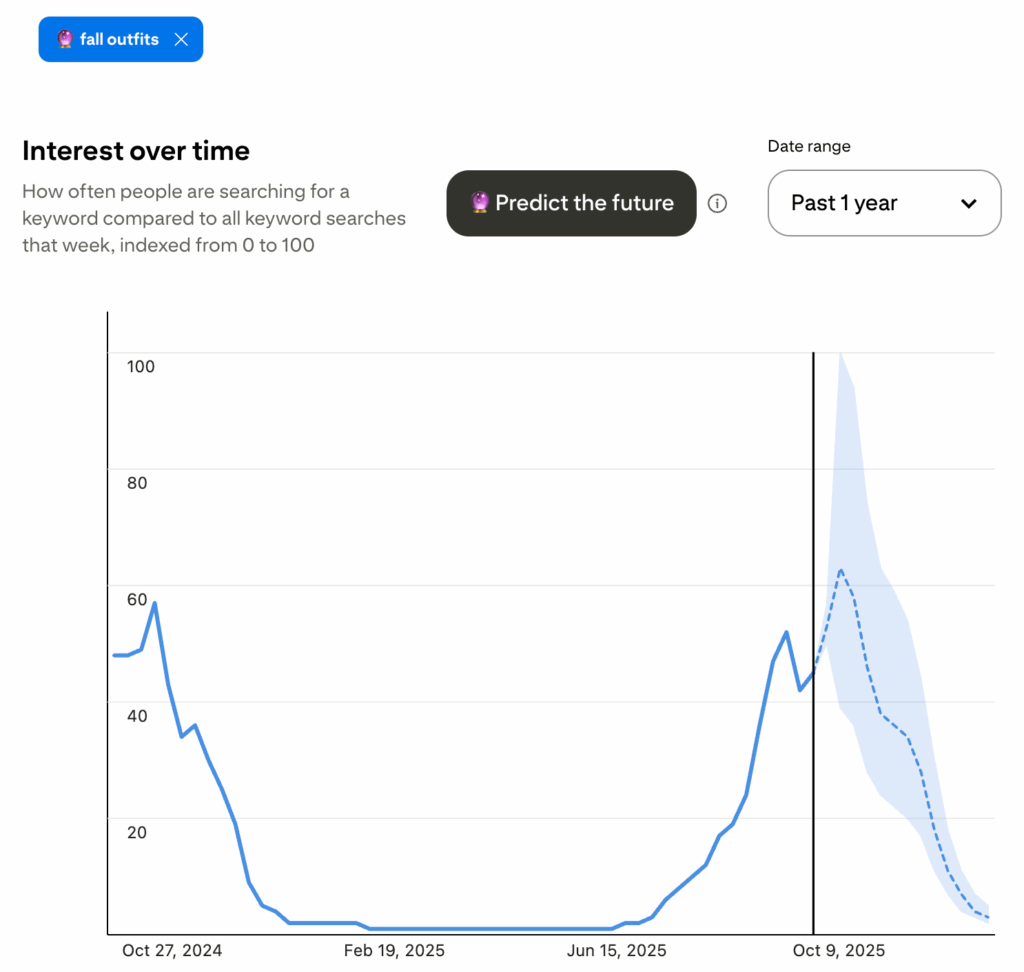Select the fall outfits chip label
Image resolution: width=1024 pixels, height=972 pixels.
point(119,40)
